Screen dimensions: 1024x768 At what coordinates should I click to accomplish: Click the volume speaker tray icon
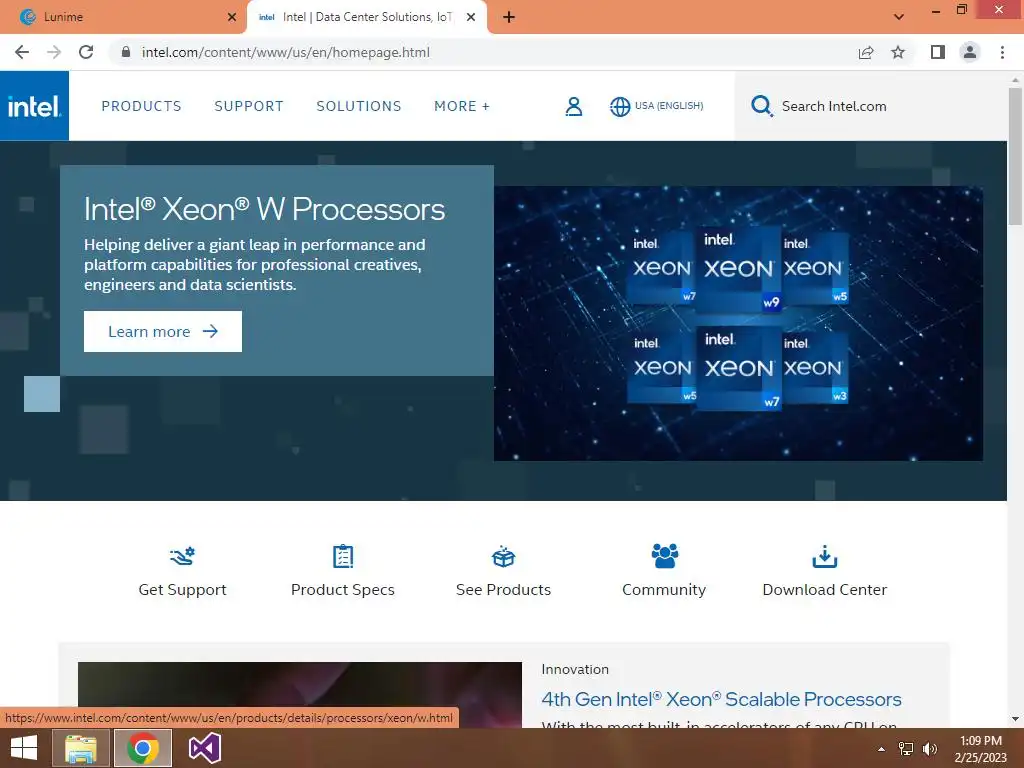929,749
